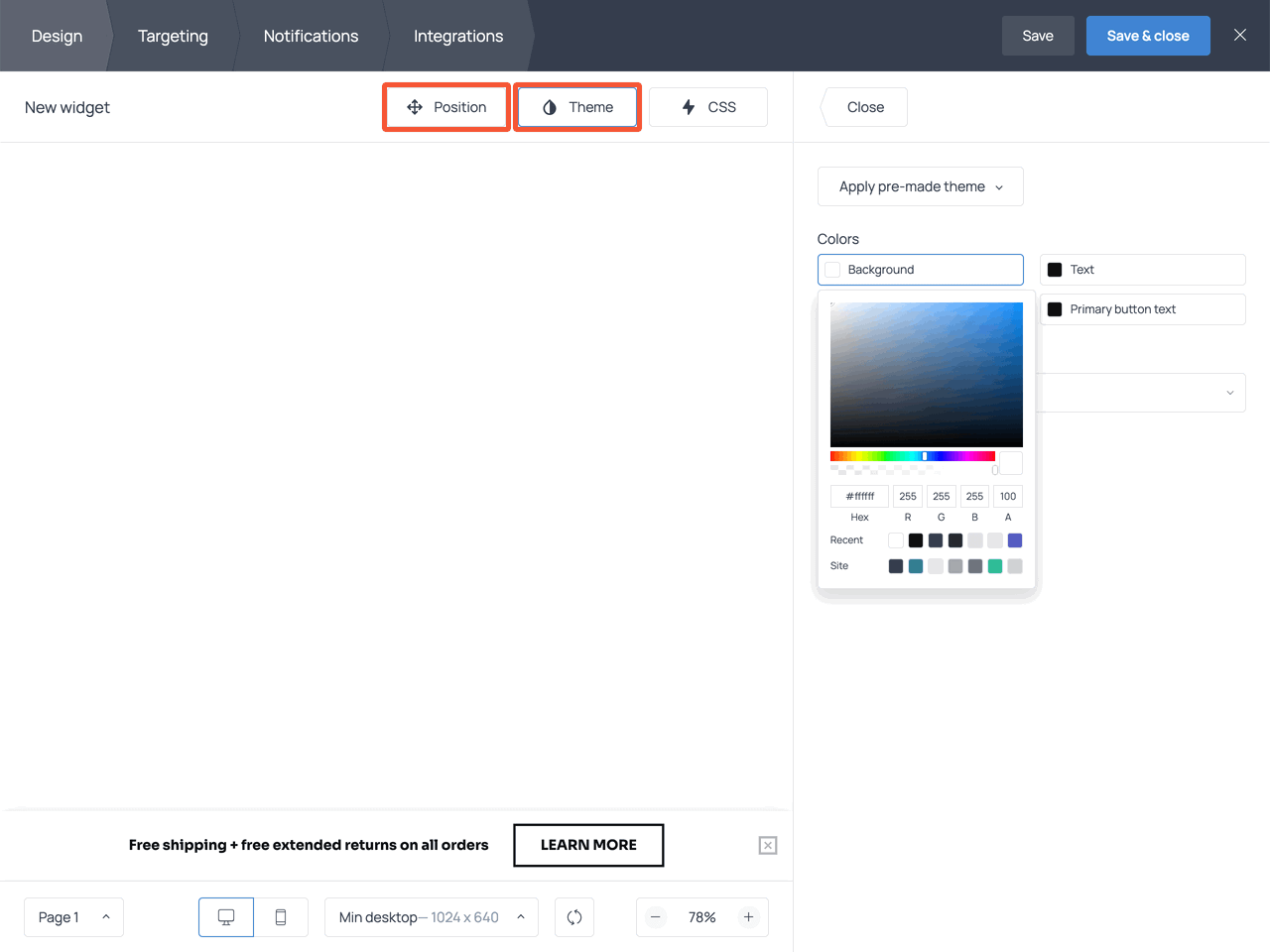Click the LEARN MORE banner button
The width and height of the screenshot is (1270, 952).
pyautogui.click(x=587, y=845)
